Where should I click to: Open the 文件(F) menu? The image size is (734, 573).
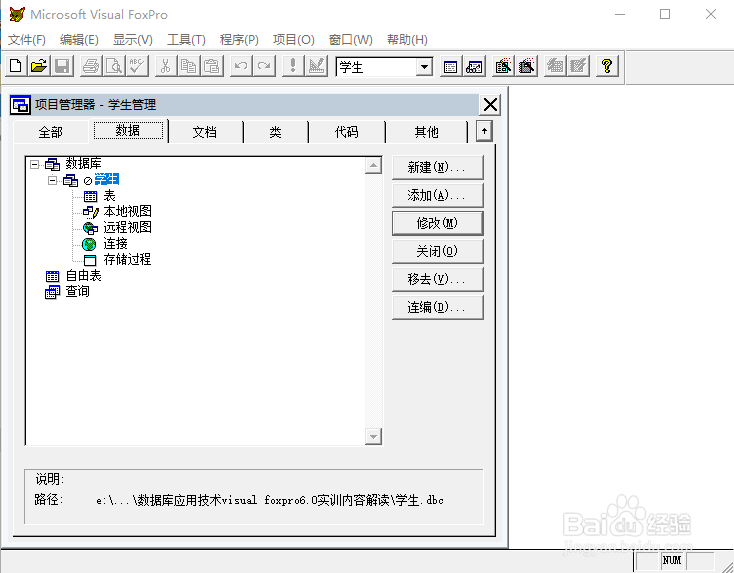(27, 40)
